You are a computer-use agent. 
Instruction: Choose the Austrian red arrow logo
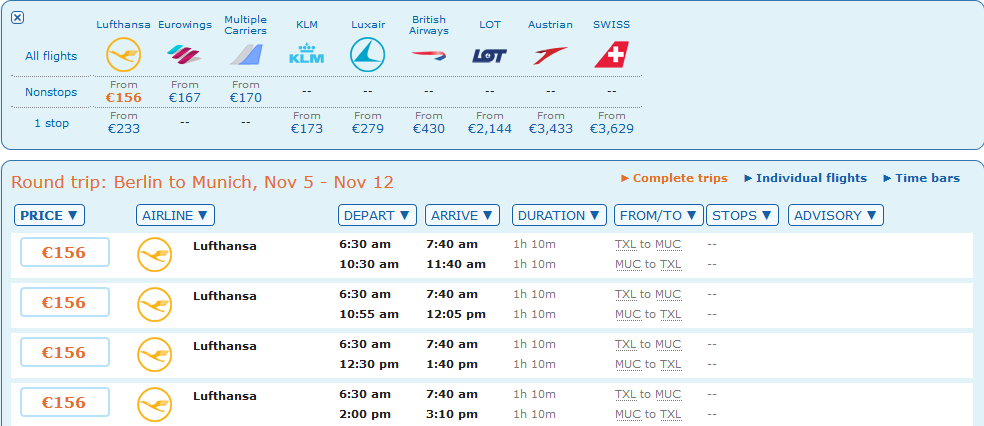(x=550, y=56)
